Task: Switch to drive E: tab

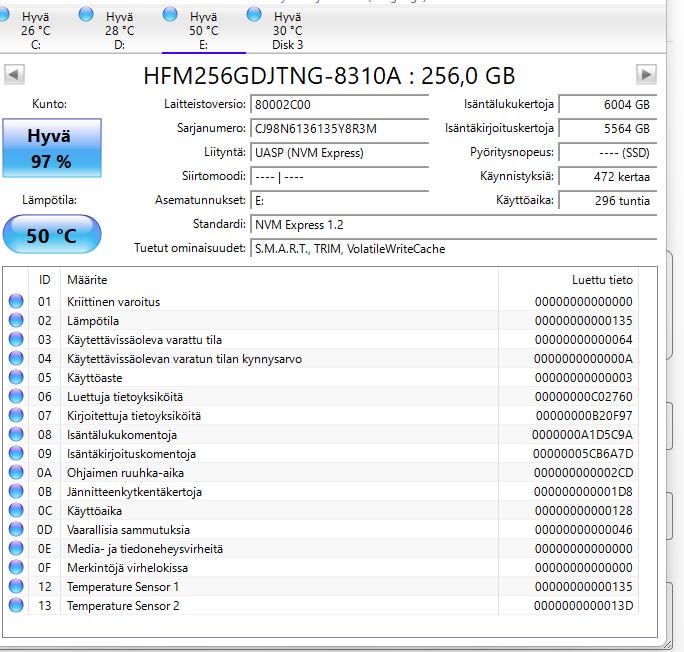Action: click(x=203, y=30)
